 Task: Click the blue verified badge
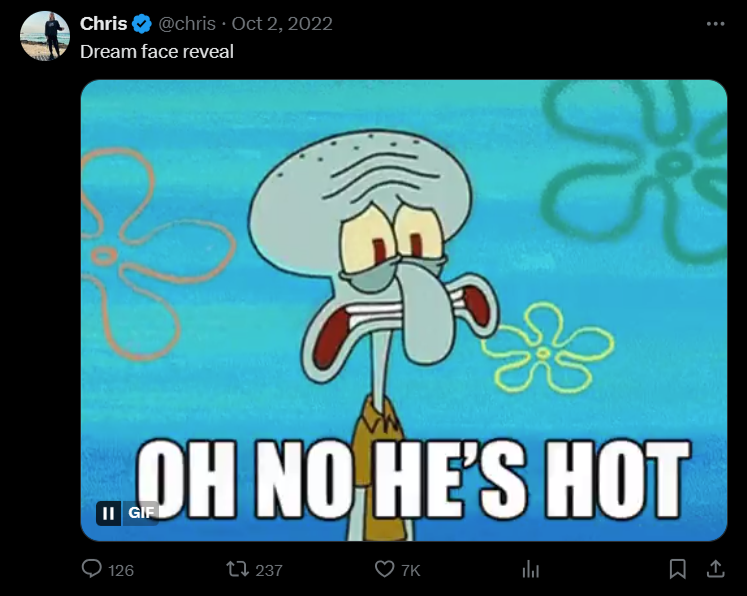click(141, 24)
